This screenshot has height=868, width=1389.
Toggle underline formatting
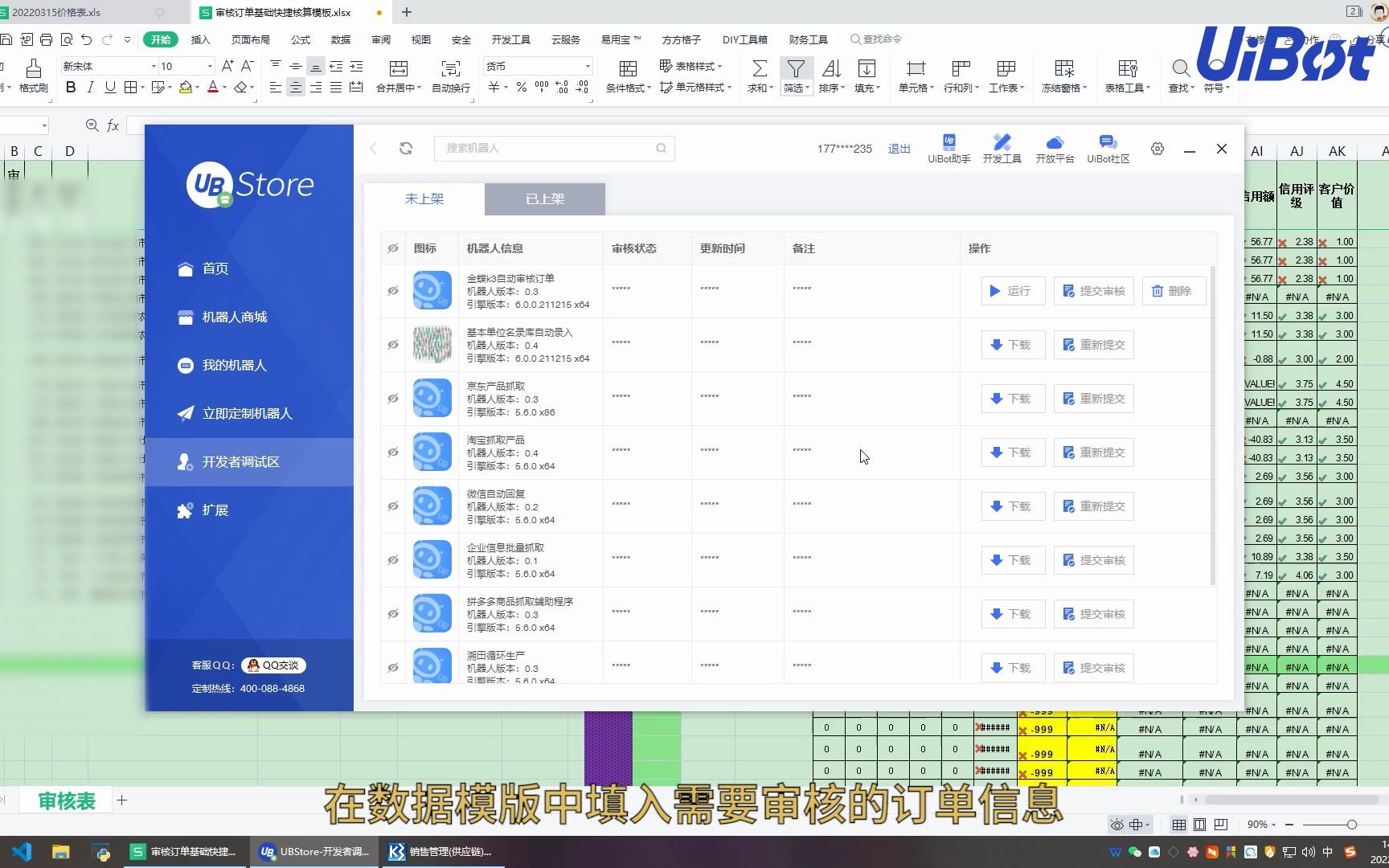[x=110, y=88]
